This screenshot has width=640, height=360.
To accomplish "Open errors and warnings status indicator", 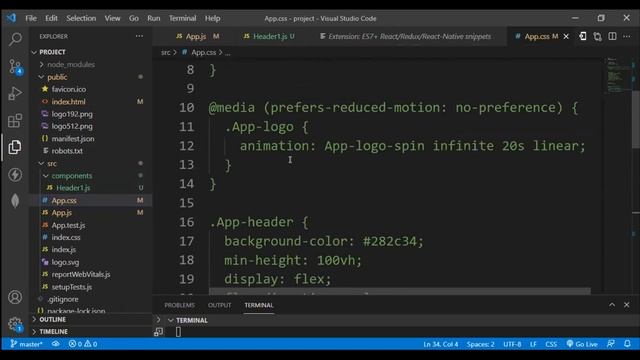I will [83, 344].
